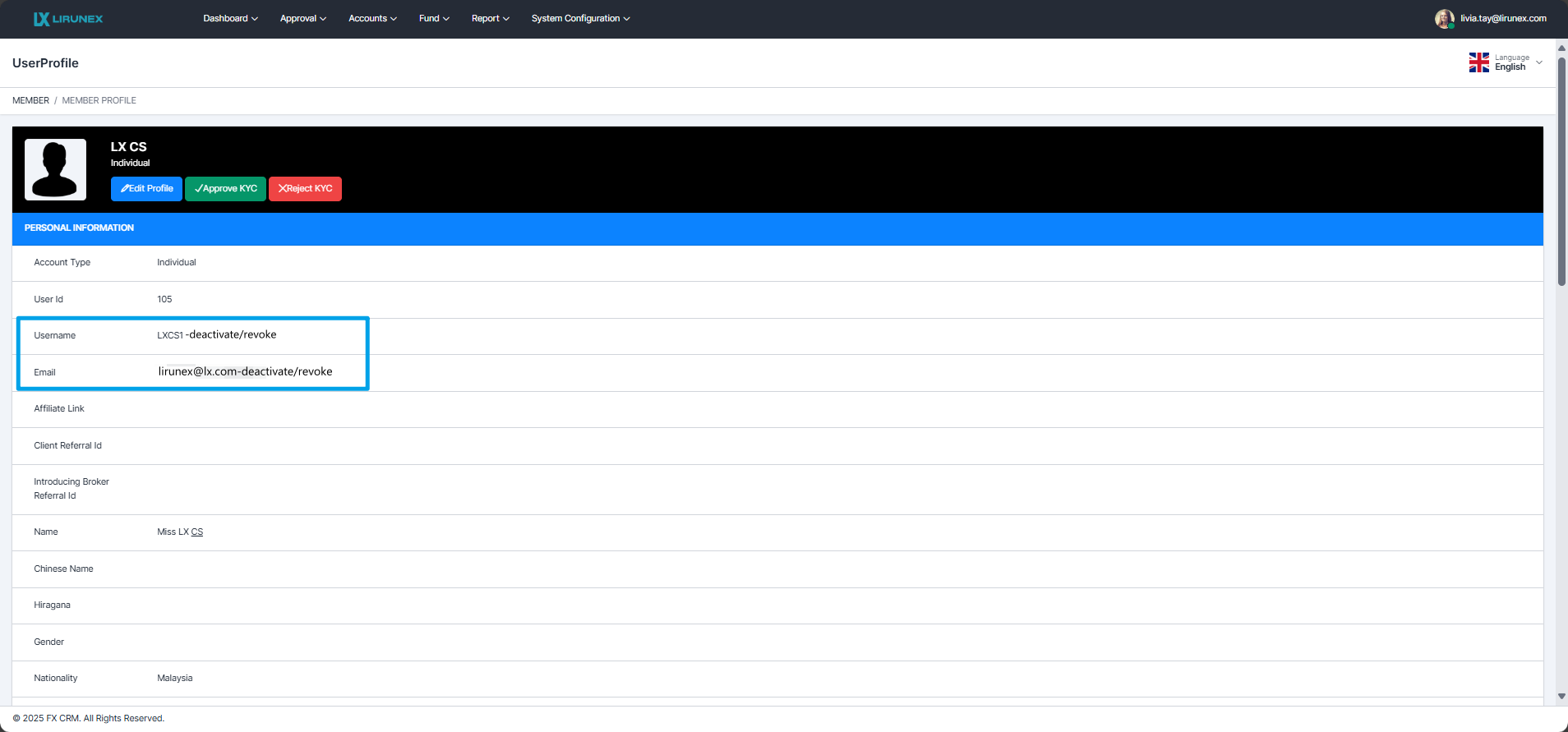Expand the Fund dropdown
This screenshot has width=1568, height=732.
point(434,19)
